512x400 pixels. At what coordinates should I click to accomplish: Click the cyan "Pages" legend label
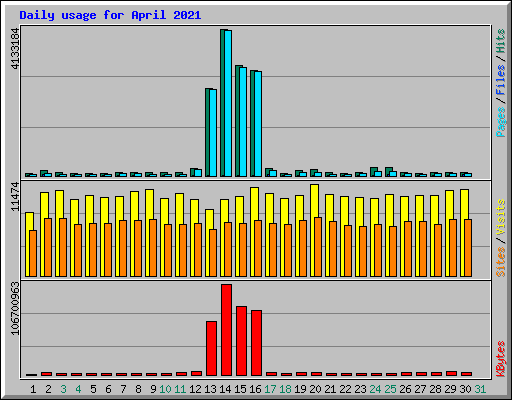click(501, 122)
